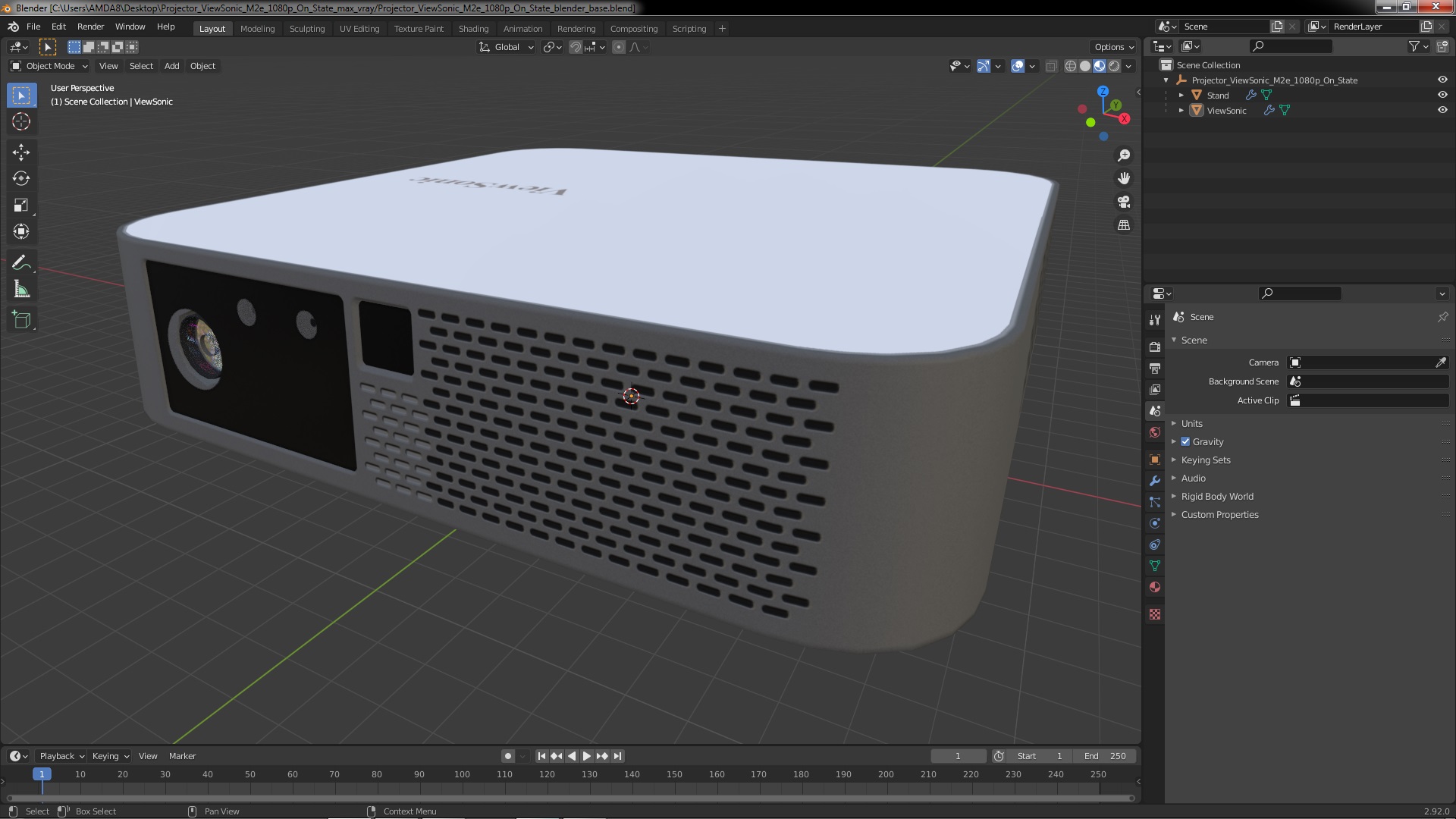Select the Annotate tool
This screenshot has height=819, width=1456.
[x=21, y=263]
